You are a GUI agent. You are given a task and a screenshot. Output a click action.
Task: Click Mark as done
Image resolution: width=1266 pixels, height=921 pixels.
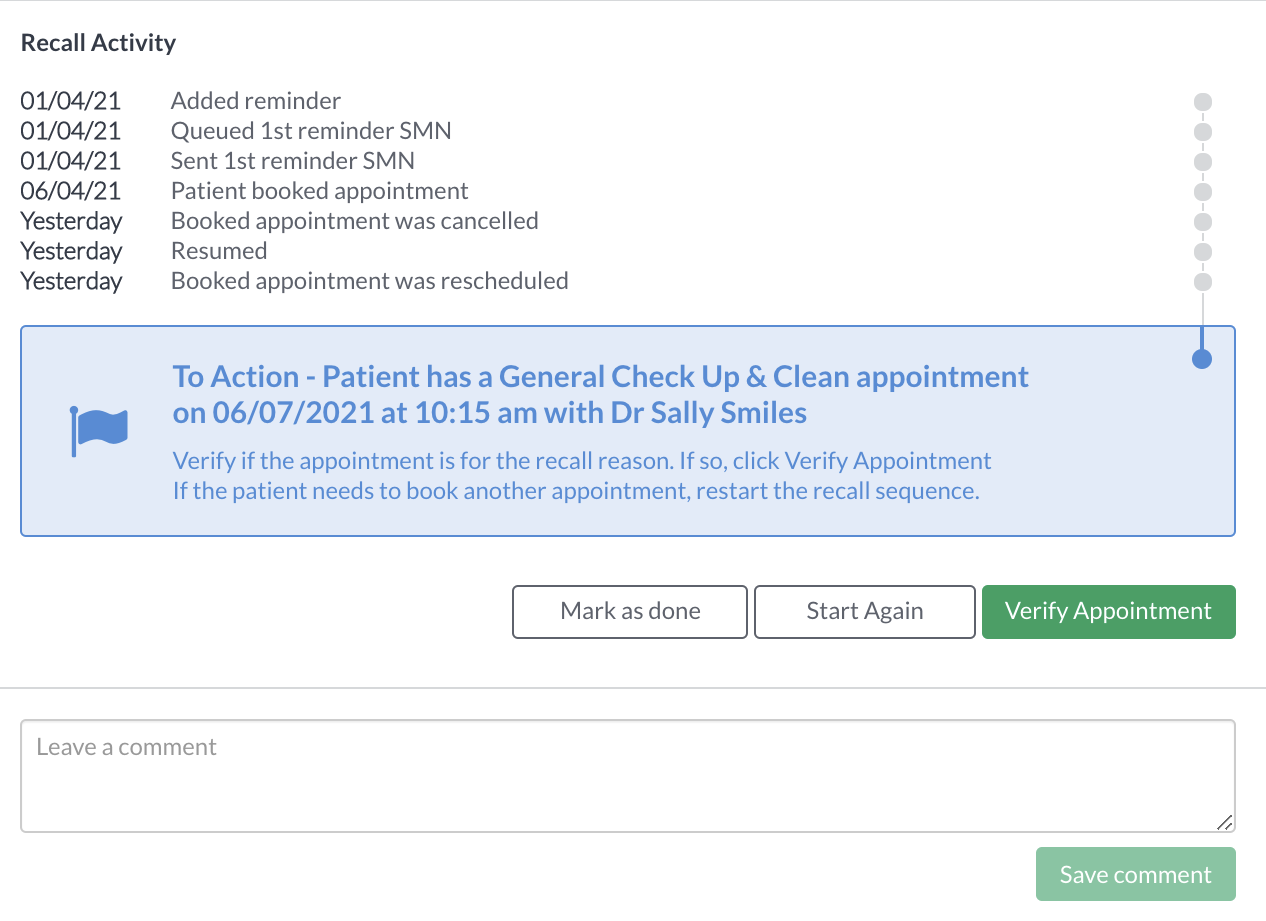pos(630,612)
